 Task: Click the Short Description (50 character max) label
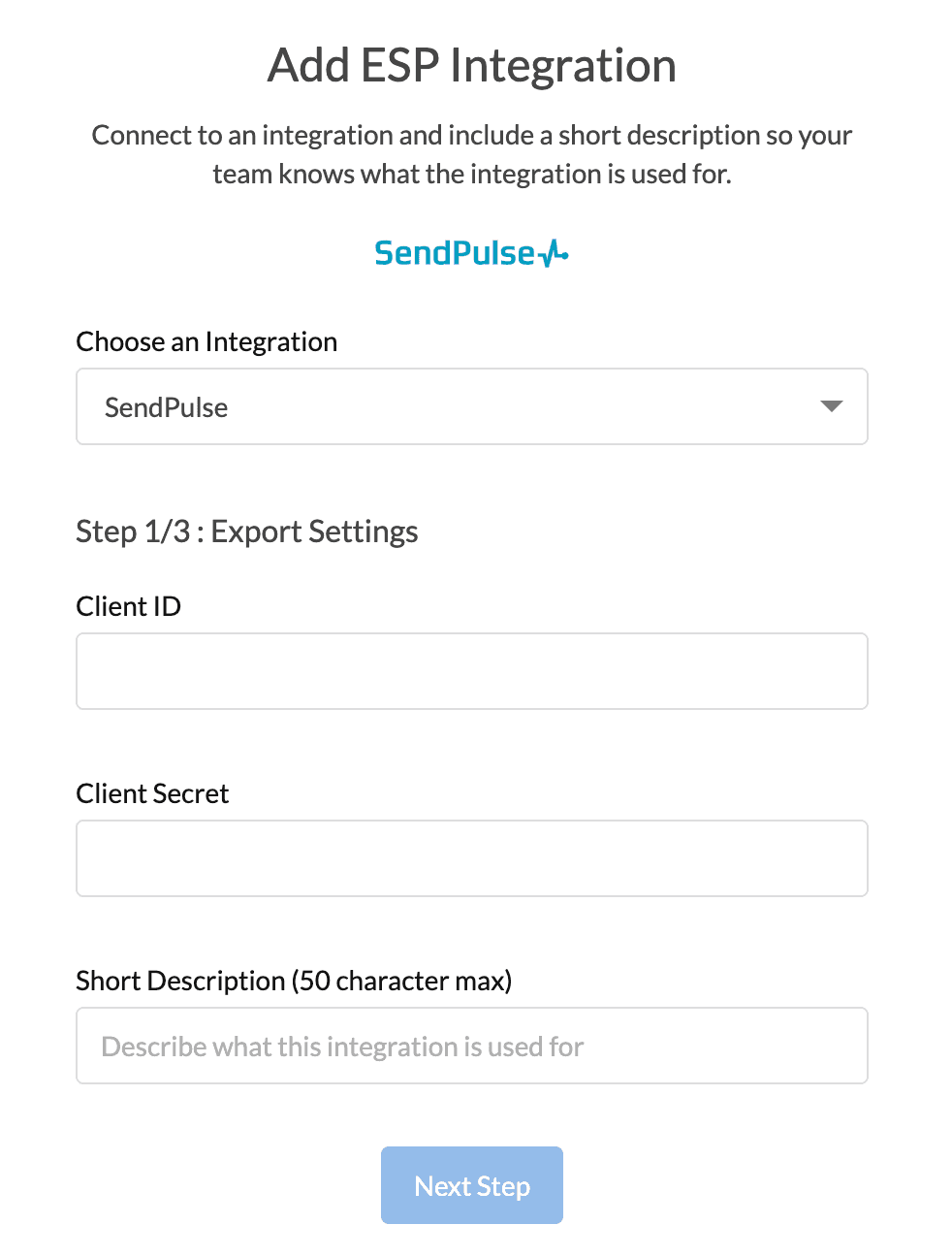(x=294, y=981)
